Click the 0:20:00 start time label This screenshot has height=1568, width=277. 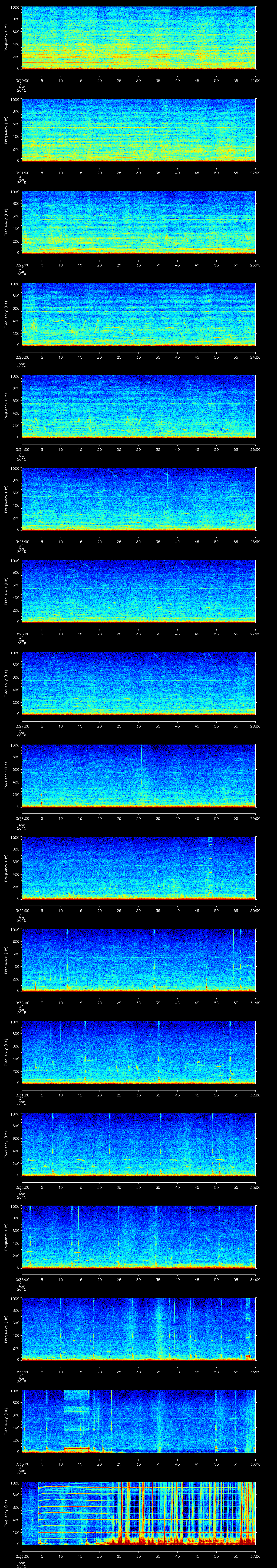point(22,80)
